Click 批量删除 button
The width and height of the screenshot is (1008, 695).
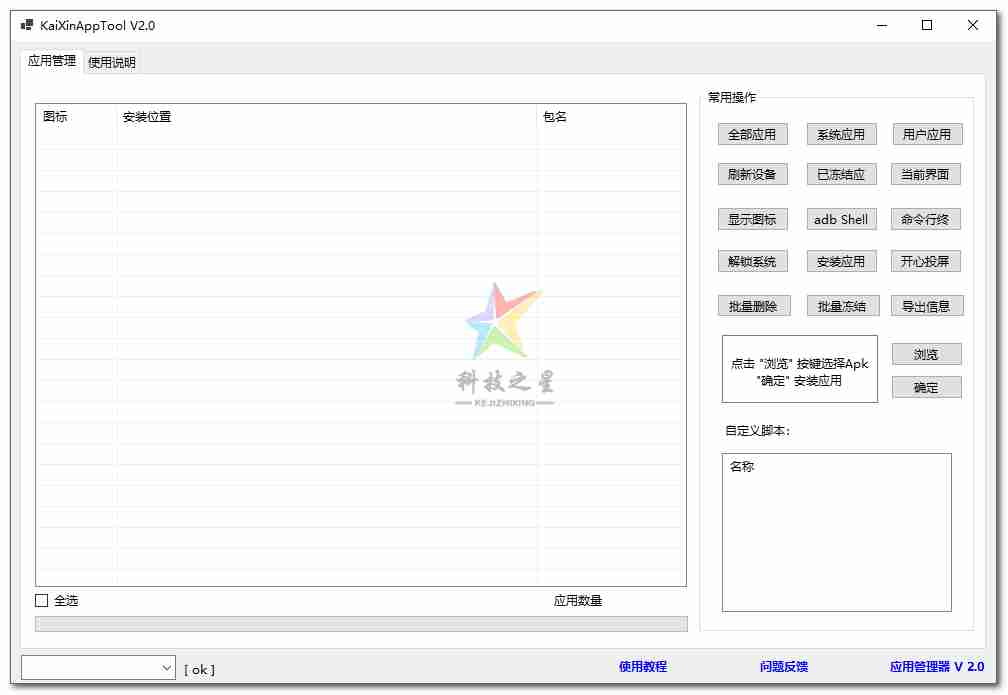click(752, 306)
